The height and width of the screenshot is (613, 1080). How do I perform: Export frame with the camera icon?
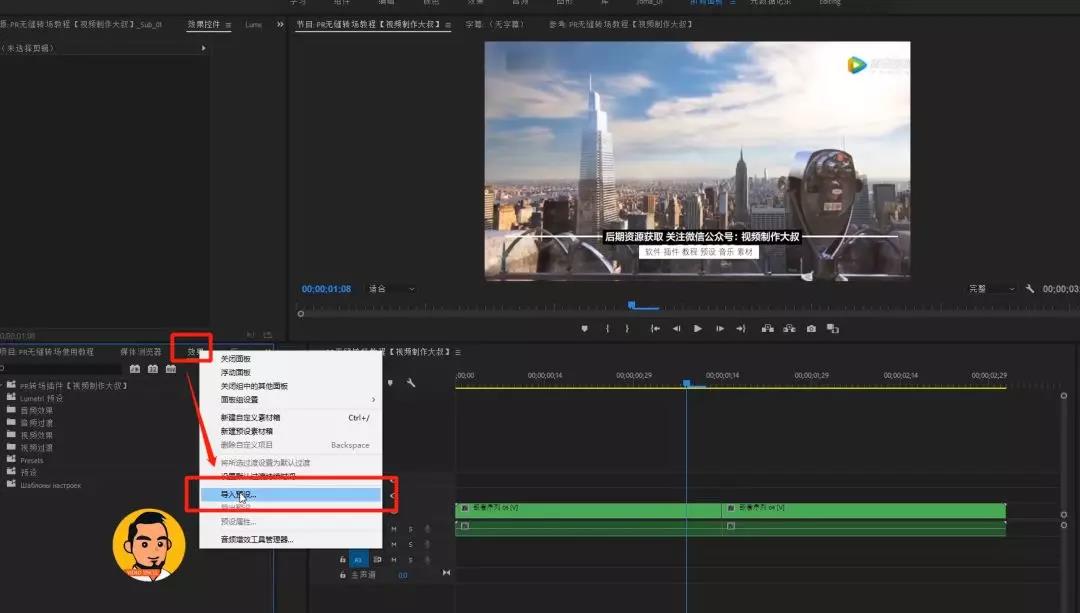811,329
